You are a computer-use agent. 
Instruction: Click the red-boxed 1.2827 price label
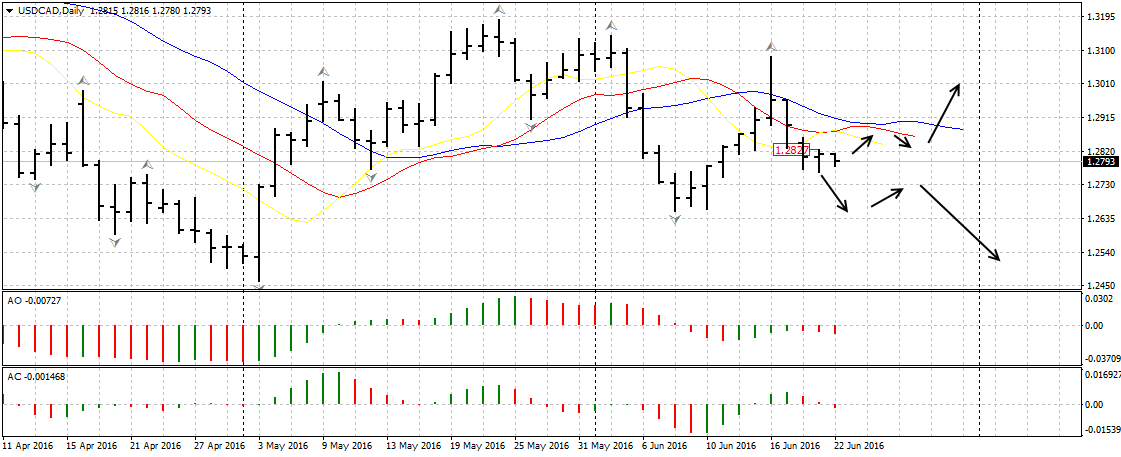(x=791, y=149)
